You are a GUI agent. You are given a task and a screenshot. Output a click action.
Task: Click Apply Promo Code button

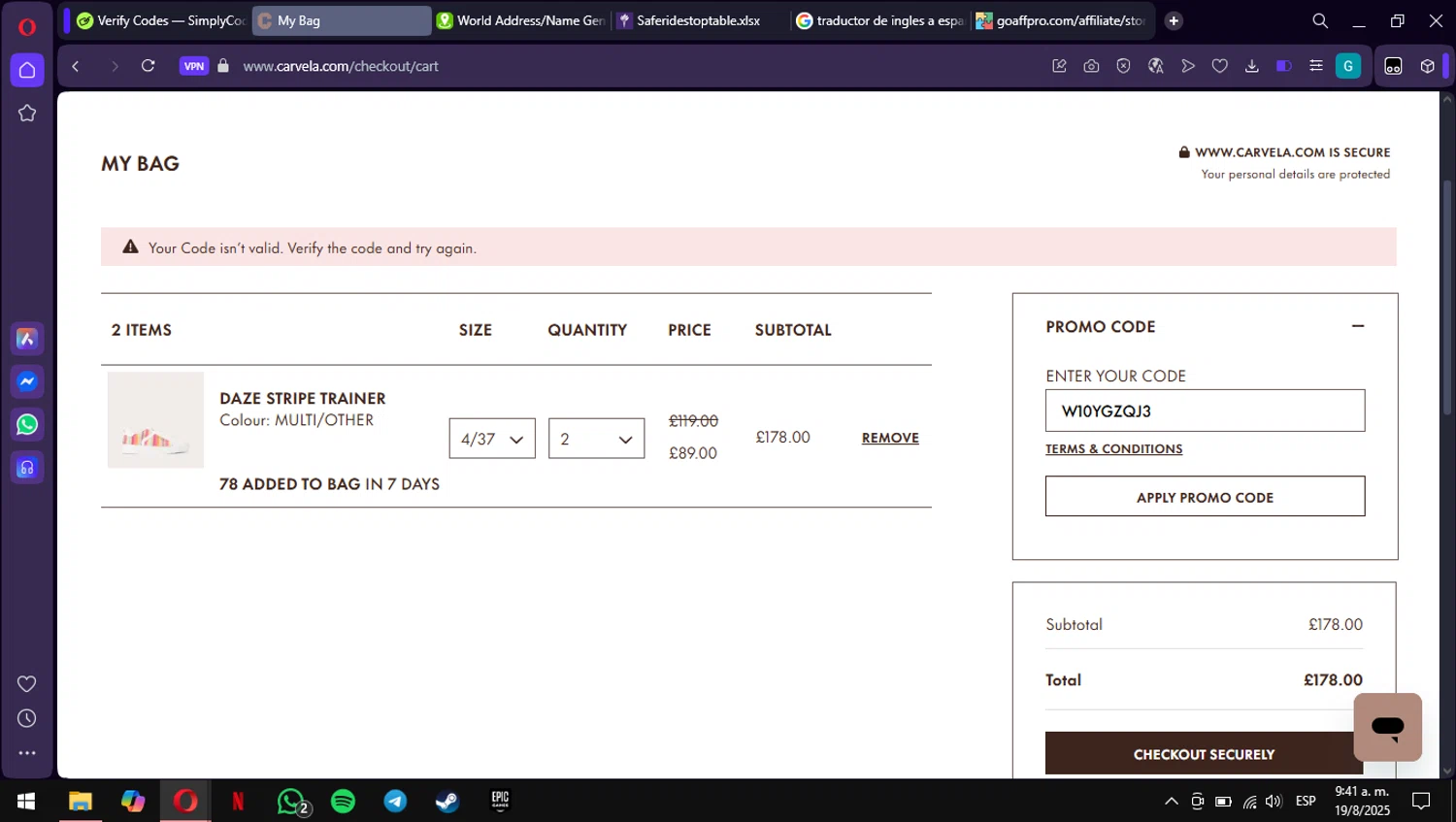1205,496
